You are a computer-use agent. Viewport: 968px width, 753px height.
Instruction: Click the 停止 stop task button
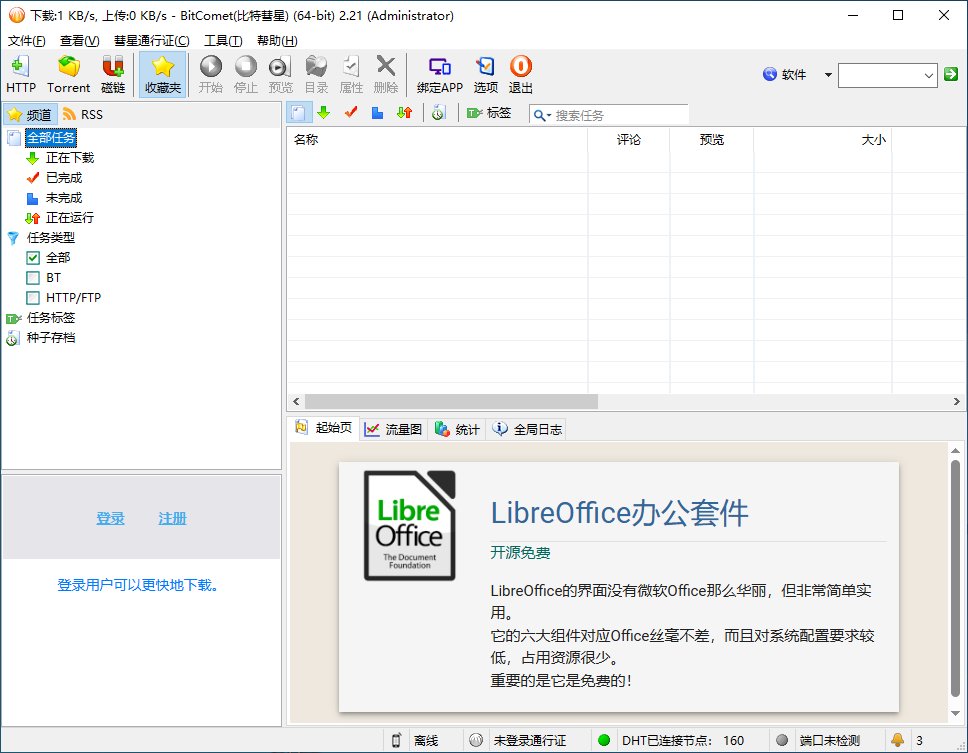pos(246,75)
